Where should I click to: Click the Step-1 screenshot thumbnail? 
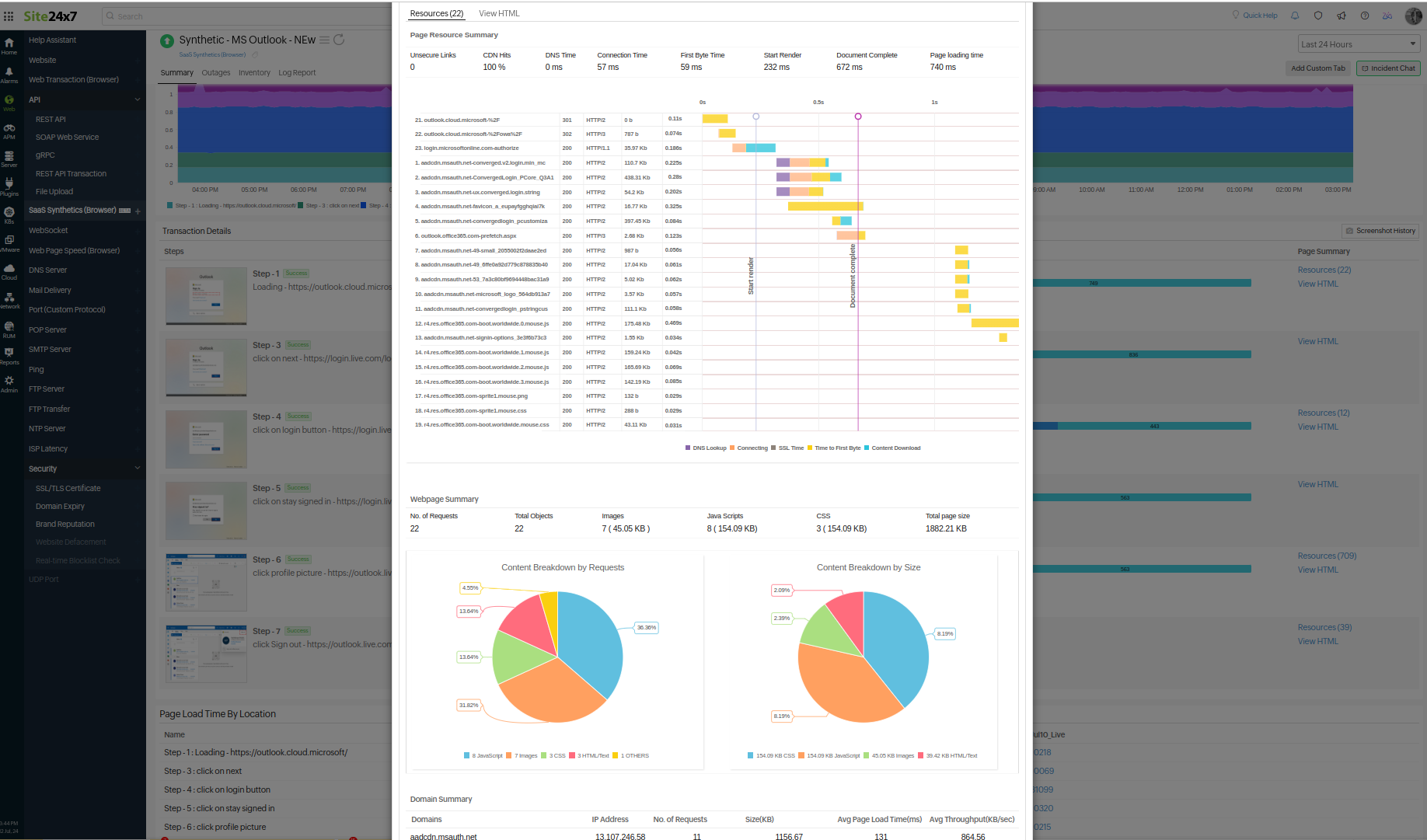pos(205,295)
